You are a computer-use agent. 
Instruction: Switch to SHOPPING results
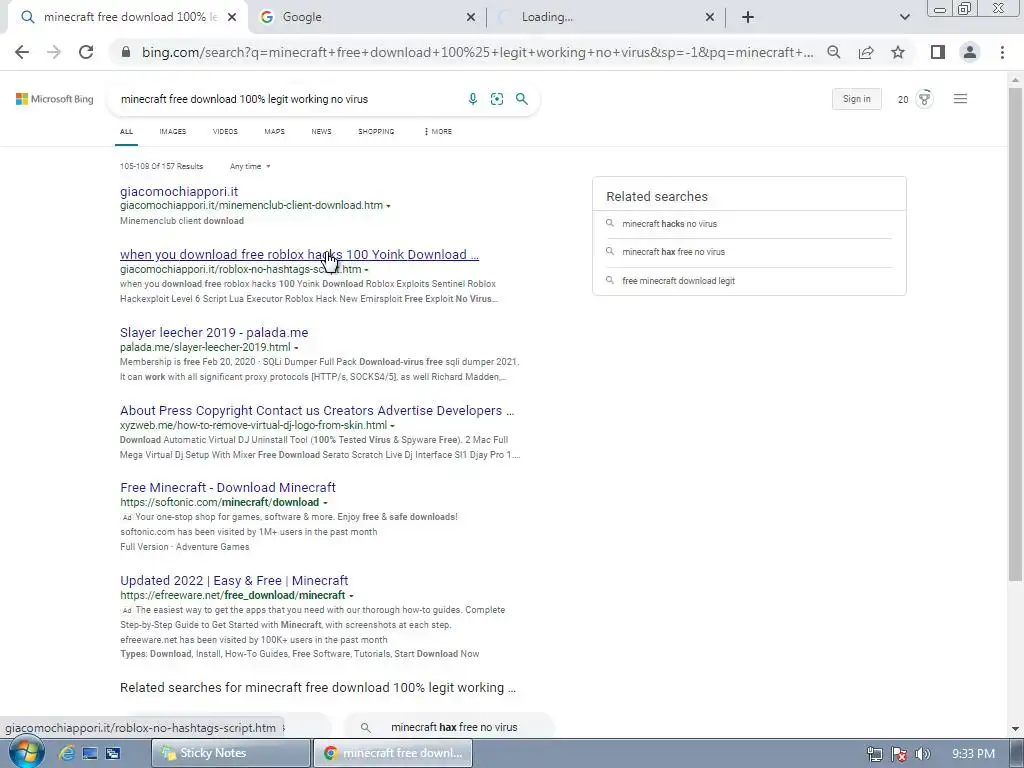pyautogui.click(x=376, y=131)
